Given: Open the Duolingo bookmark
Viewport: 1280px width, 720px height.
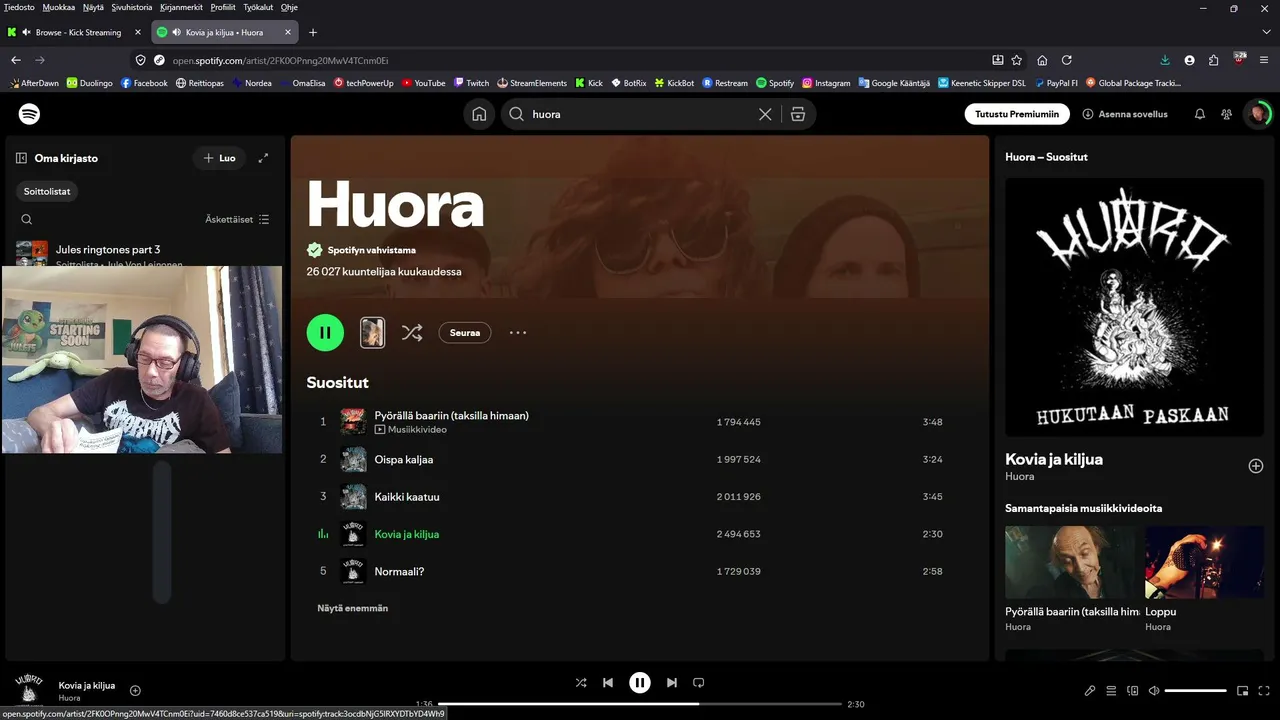Looking at the screenshot, I should 89,83.
